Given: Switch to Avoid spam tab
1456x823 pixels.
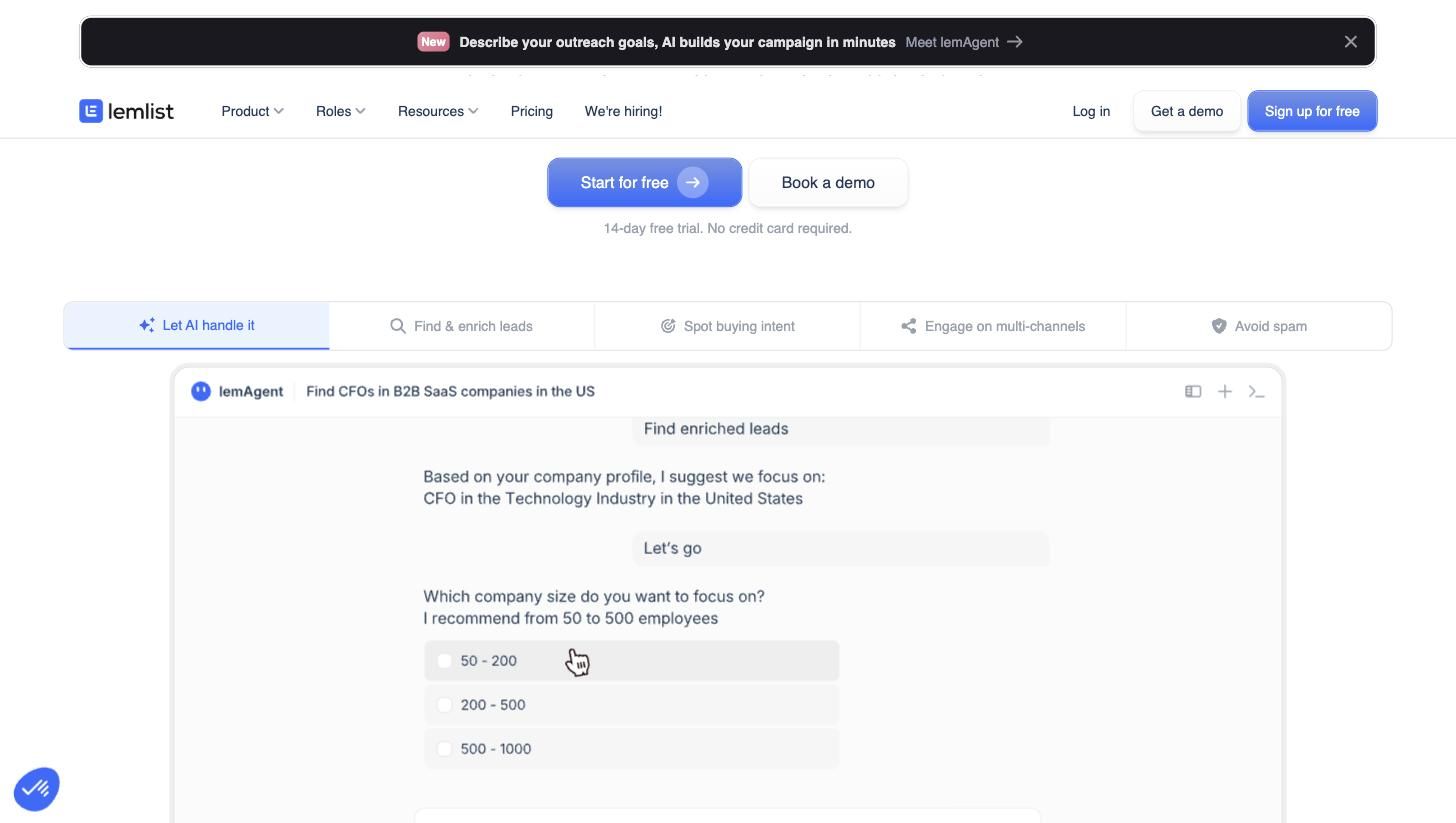Looking at the screenshot, I should coord(1259,326).
